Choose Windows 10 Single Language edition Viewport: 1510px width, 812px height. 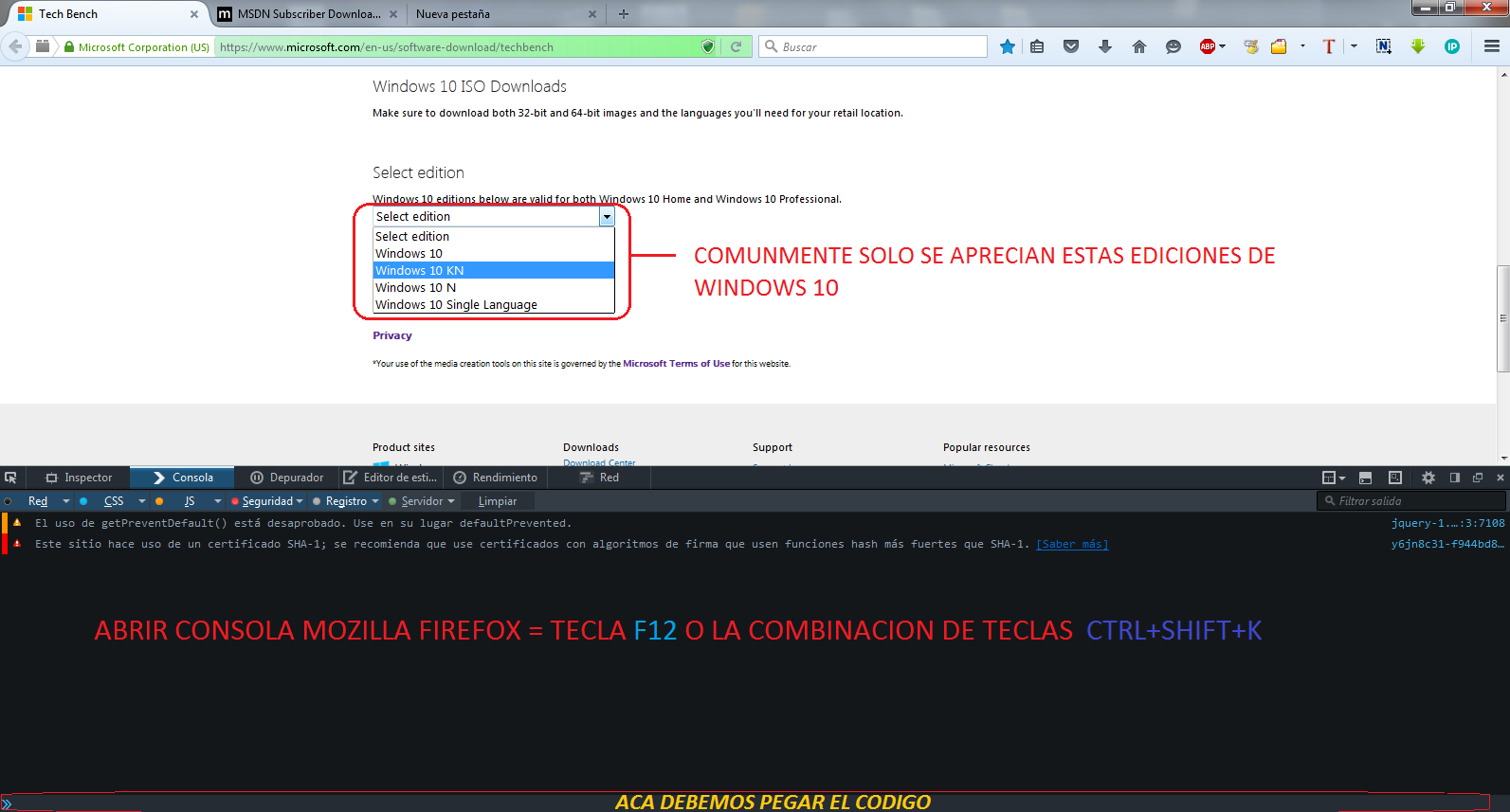click(494, 305)
